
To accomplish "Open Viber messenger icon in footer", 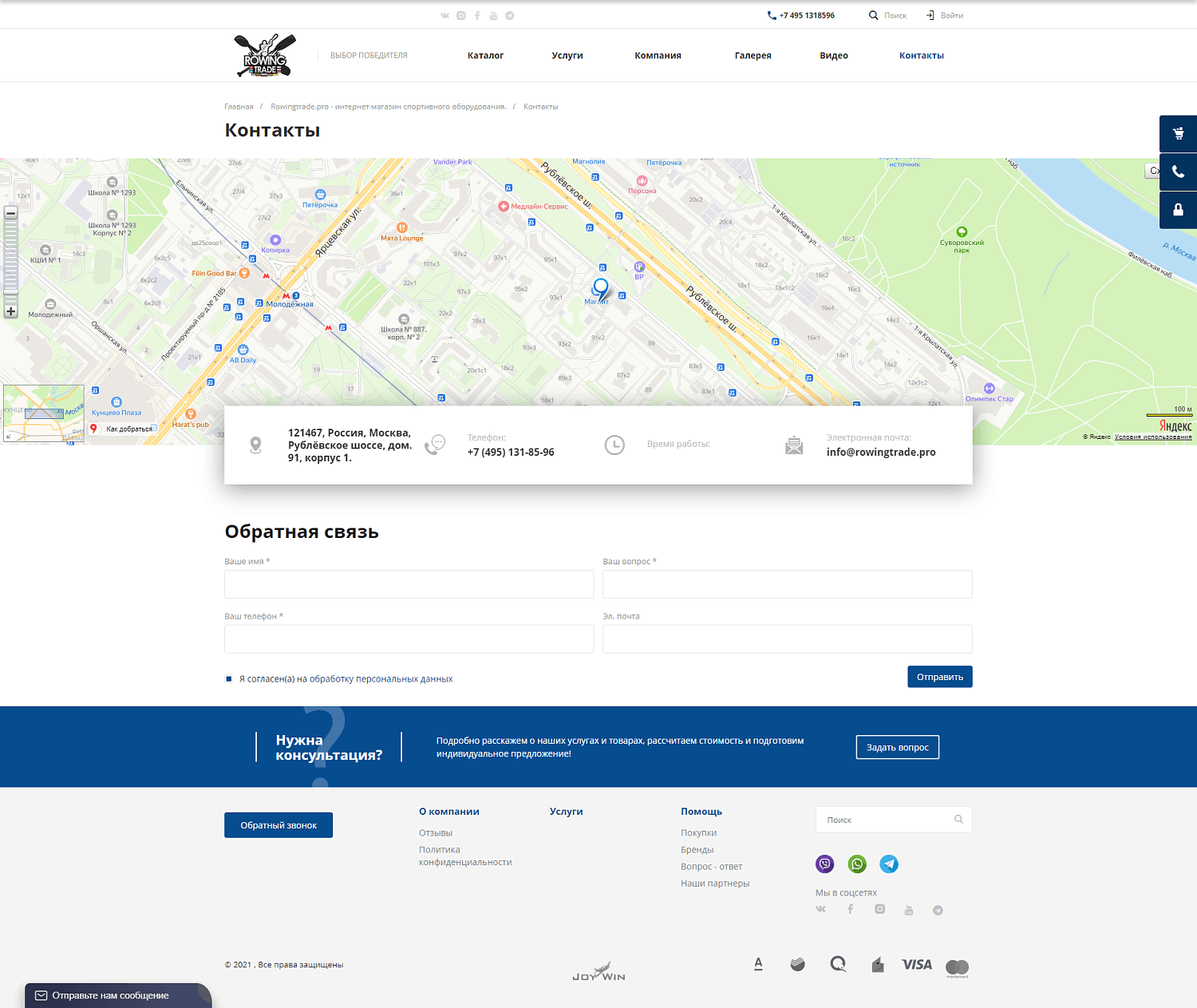I will click(824, 864).
